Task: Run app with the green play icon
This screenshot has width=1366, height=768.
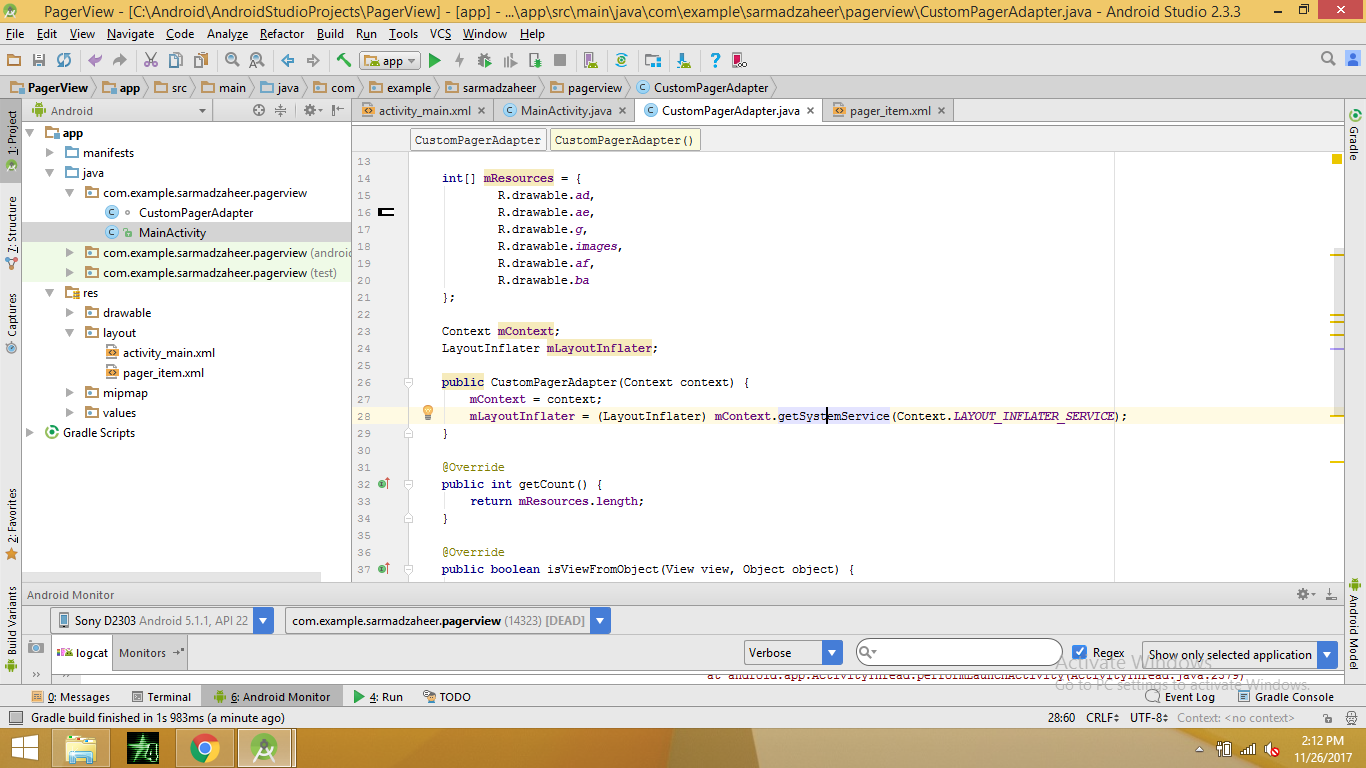Action: tap(435, 61)
